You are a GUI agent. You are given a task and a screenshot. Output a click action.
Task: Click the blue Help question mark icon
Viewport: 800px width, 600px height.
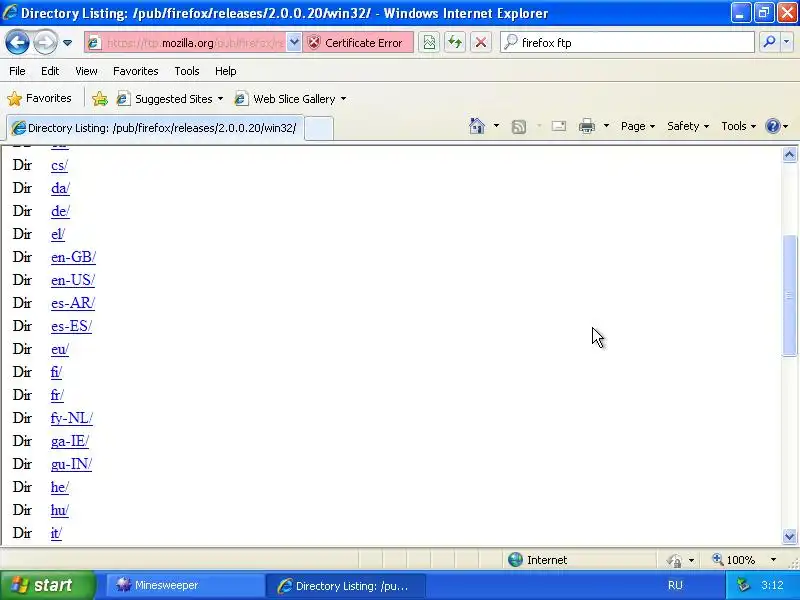point(773,126)
